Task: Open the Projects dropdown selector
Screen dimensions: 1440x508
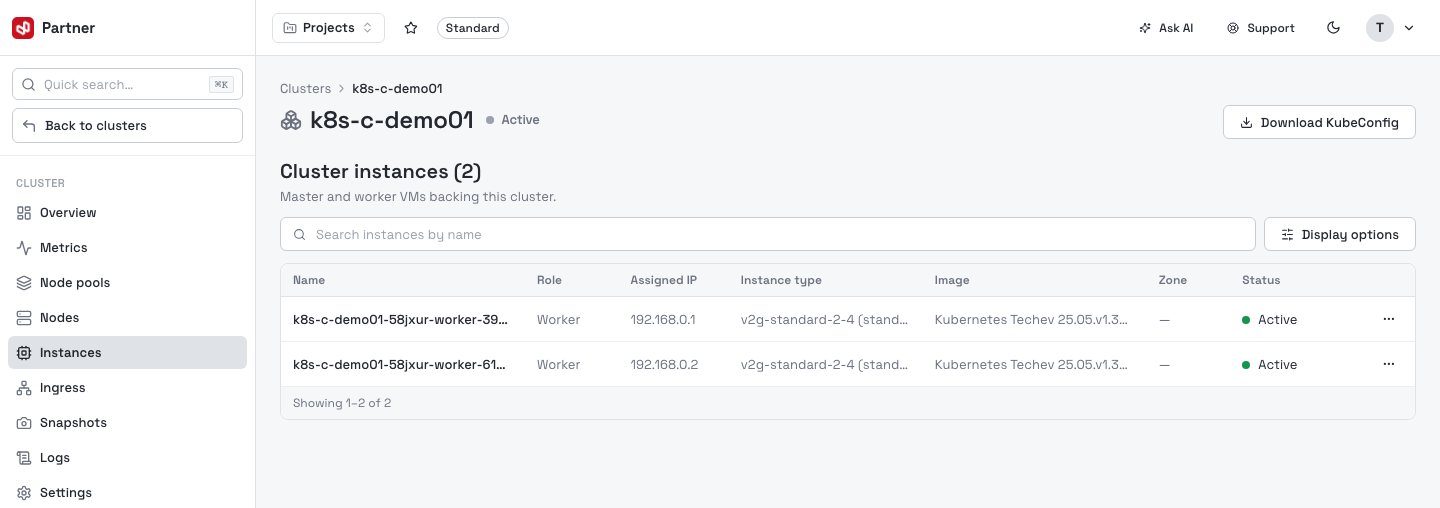Action: [x=328, y=28]
